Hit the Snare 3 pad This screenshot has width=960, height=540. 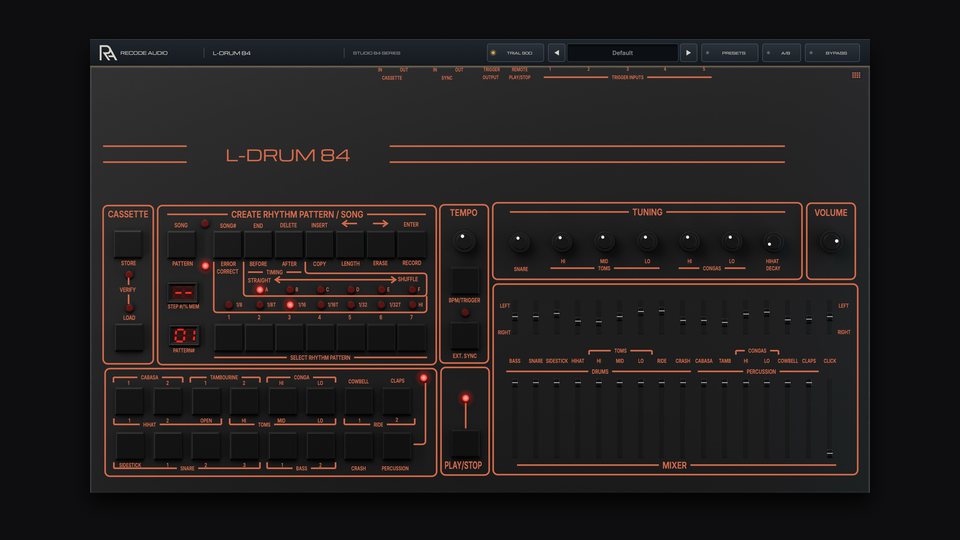pyautogui.click(x=244, y=447)
